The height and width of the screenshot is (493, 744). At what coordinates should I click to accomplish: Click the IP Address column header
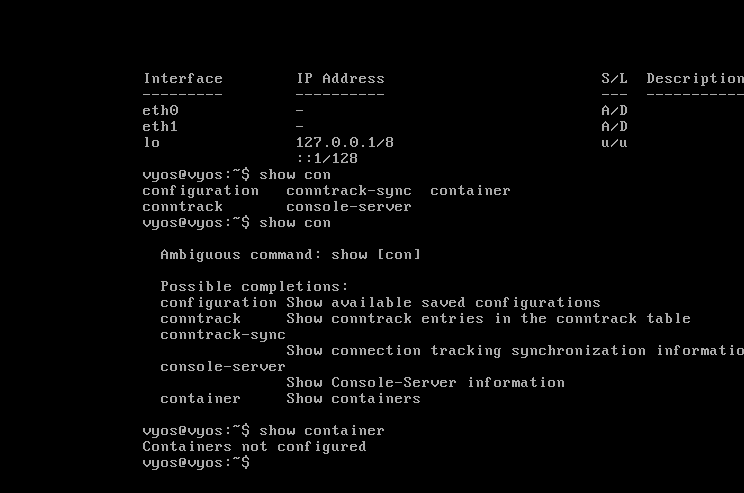tap(340, 78)
